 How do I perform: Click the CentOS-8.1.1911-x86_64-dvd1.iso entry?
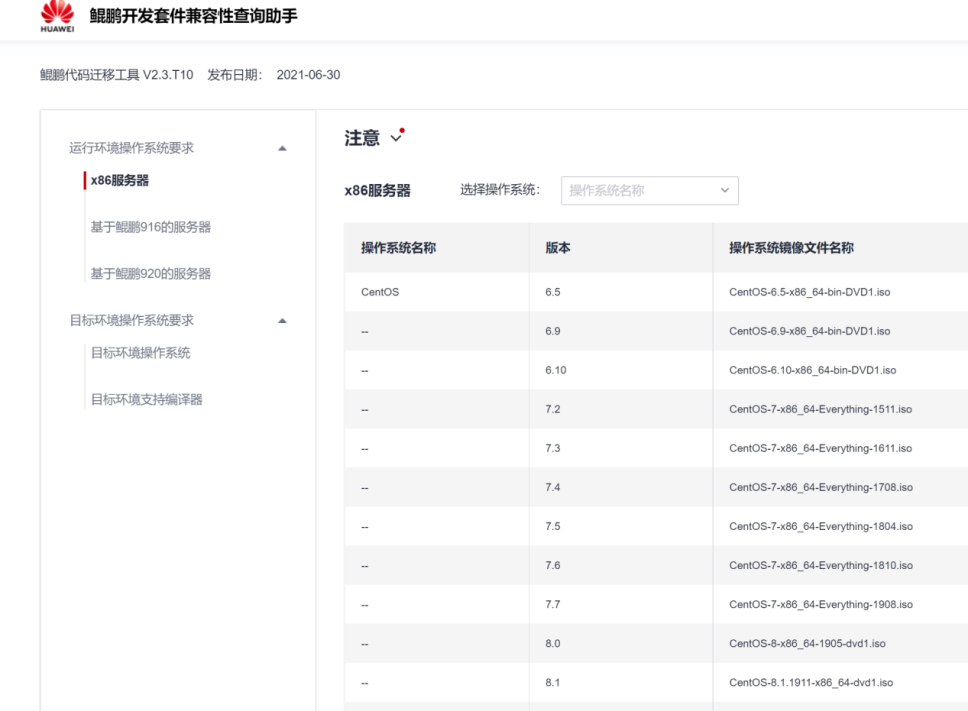[x=810, y=683]
